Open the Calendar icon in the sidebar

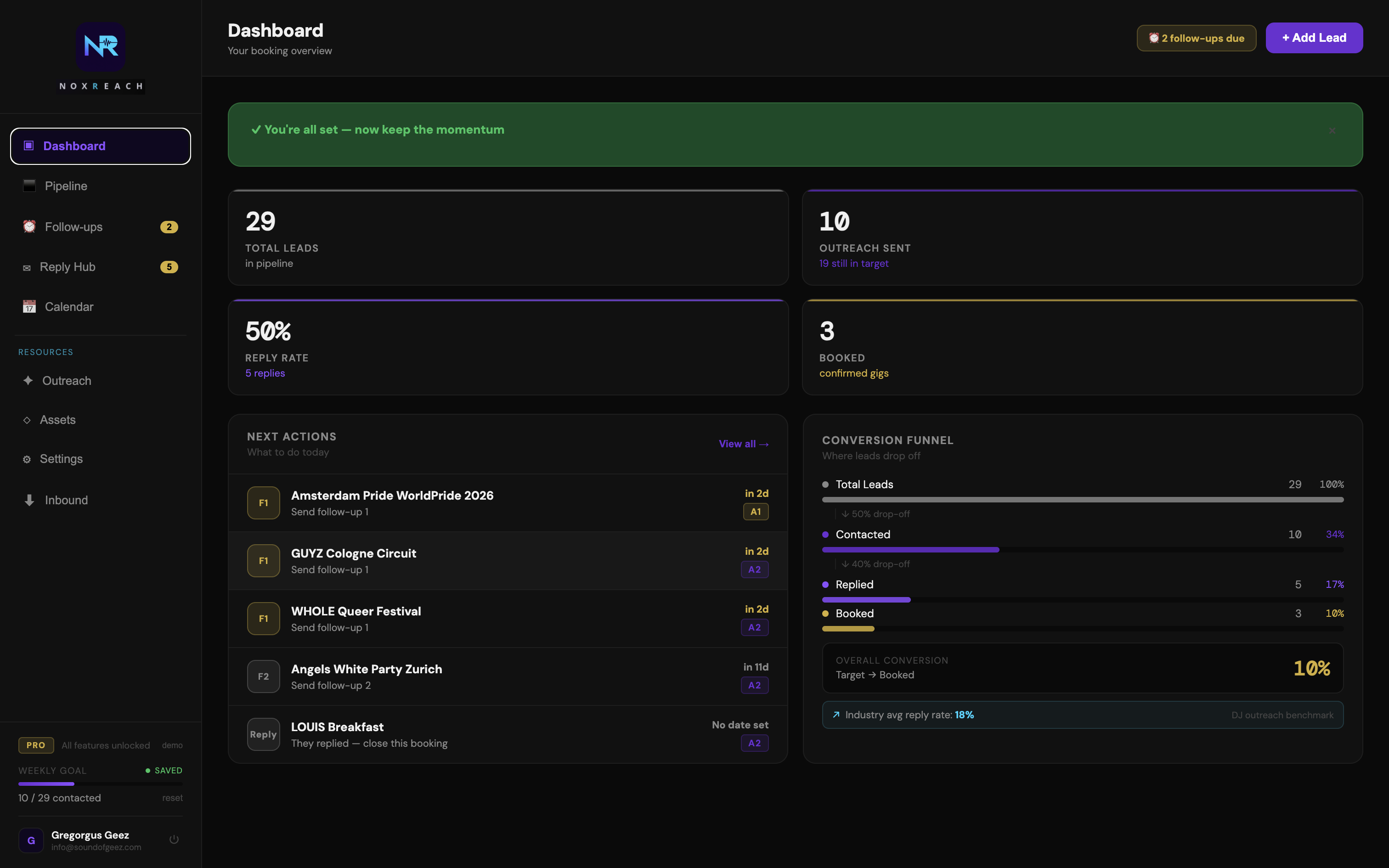point(29,307)
